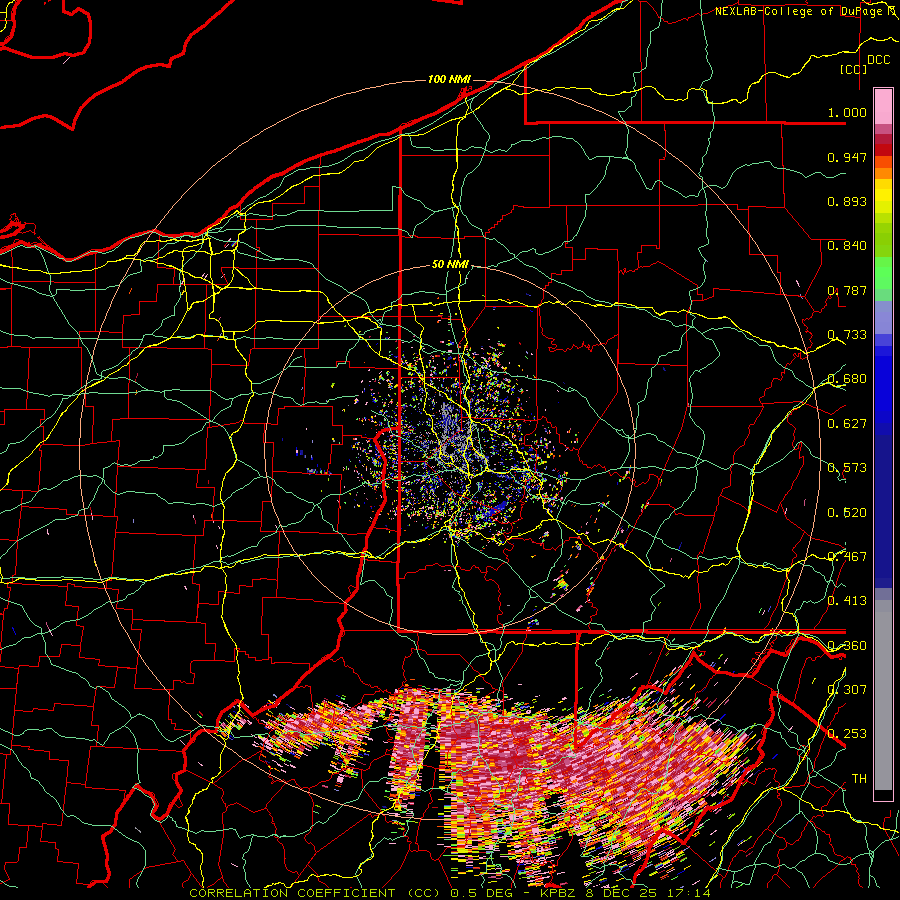Image resolution: width=900 pixels, height=900 pixels.
Task: Click the 0.680 scale value
Action: pyautogui.click(x=847, y=379)
